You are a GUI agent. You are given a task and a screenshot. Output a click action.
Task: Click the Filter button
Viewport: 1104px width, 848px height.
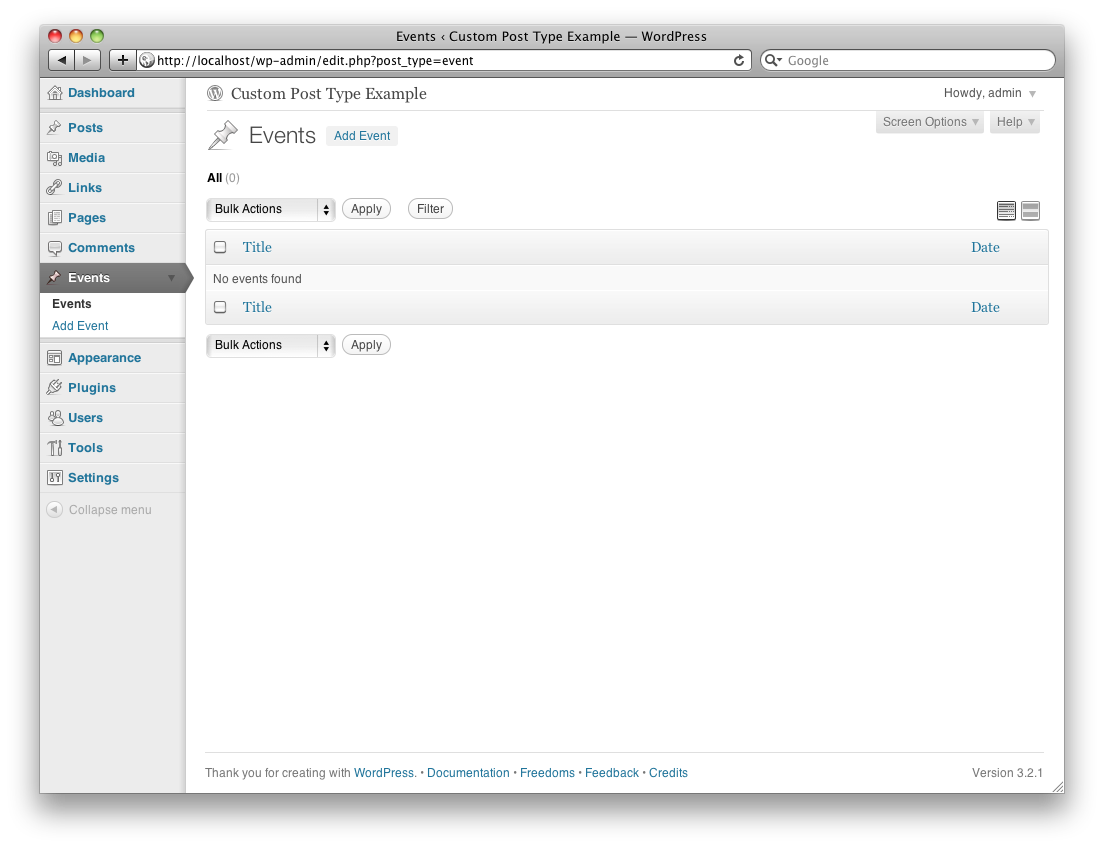[x=430, y=209]
